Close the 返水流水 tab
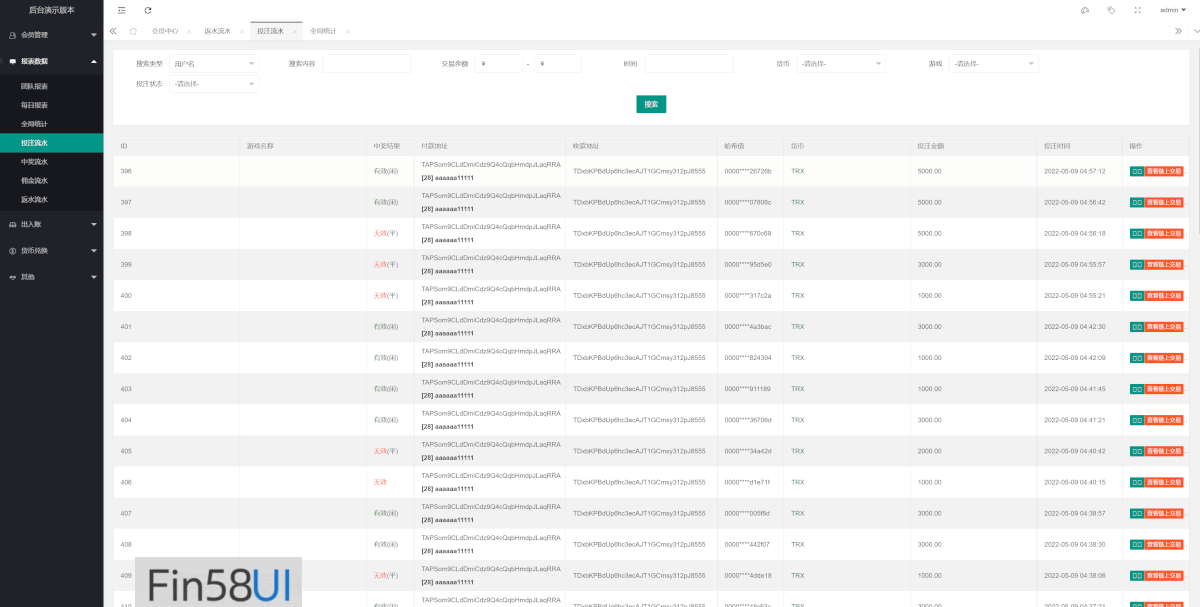 coord(242,32)
